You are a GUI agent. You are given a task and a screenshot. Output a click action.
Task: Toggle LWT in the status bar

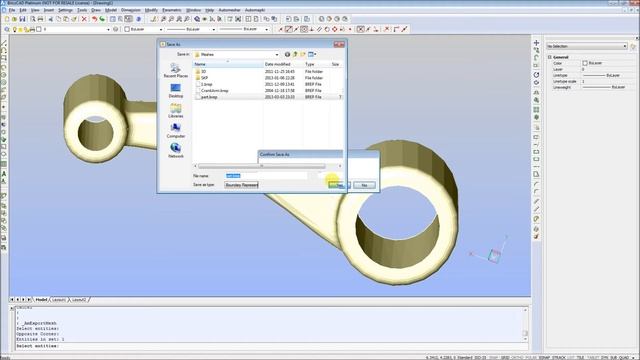(571, 358)
